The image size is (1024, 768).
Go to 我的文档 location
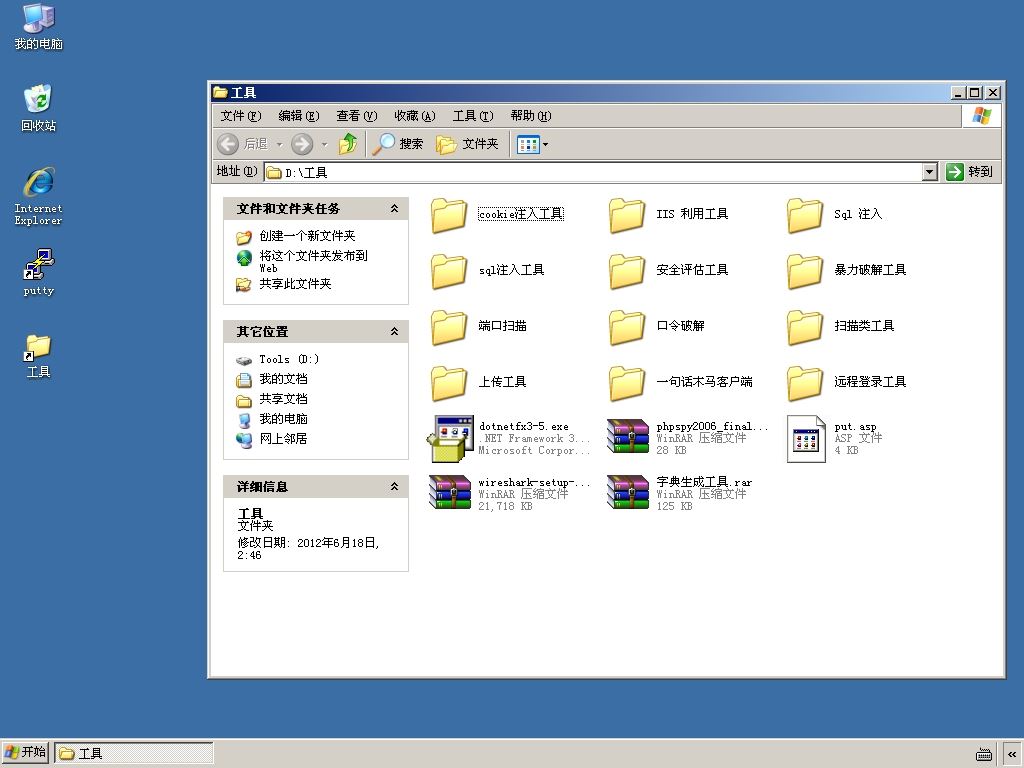tap(283, 379)
